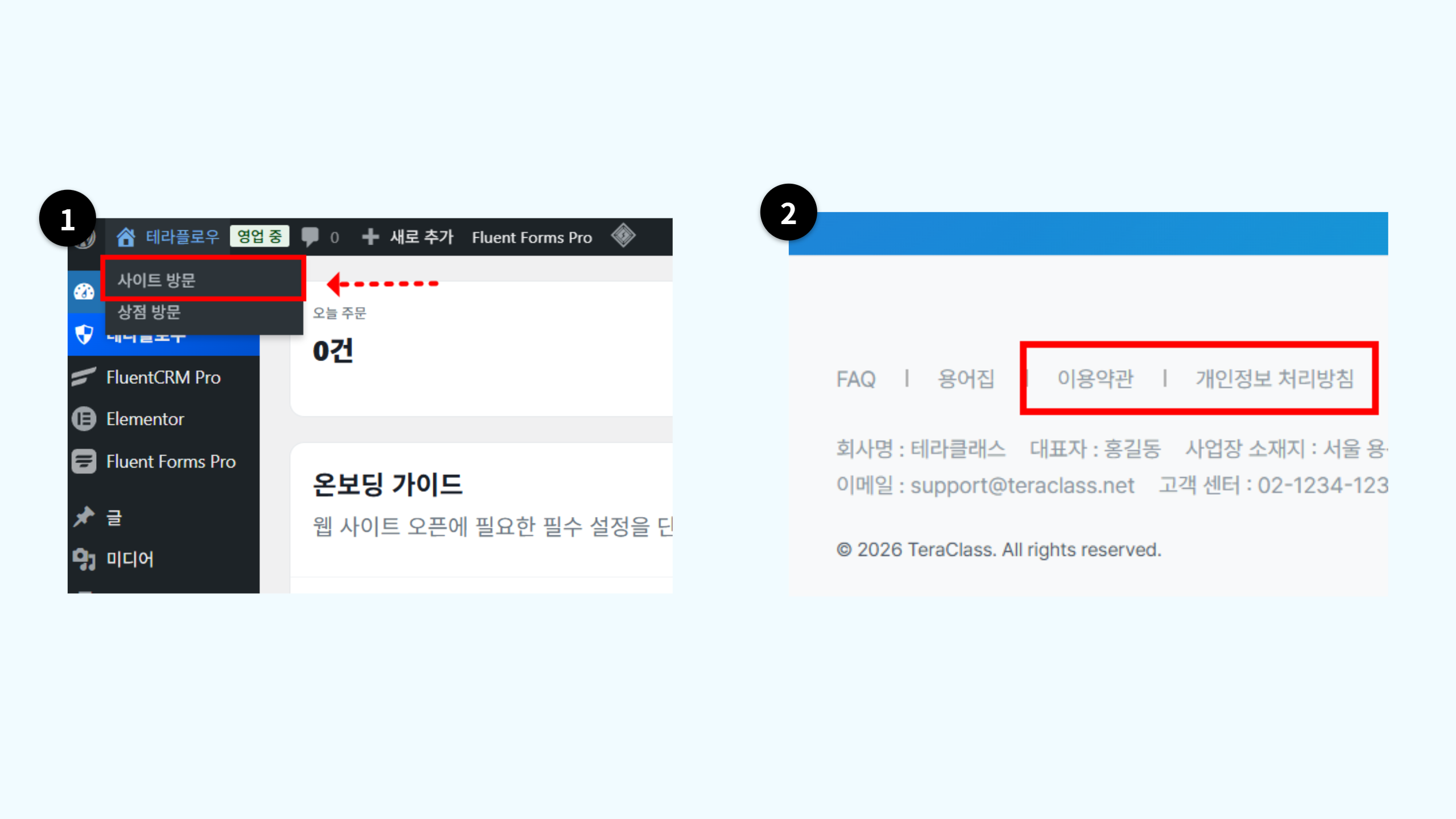The height and width of the screenshot is (819, 1456).
Task: Open dashboard gauge icon in sidebar
Action: (84, 292)
